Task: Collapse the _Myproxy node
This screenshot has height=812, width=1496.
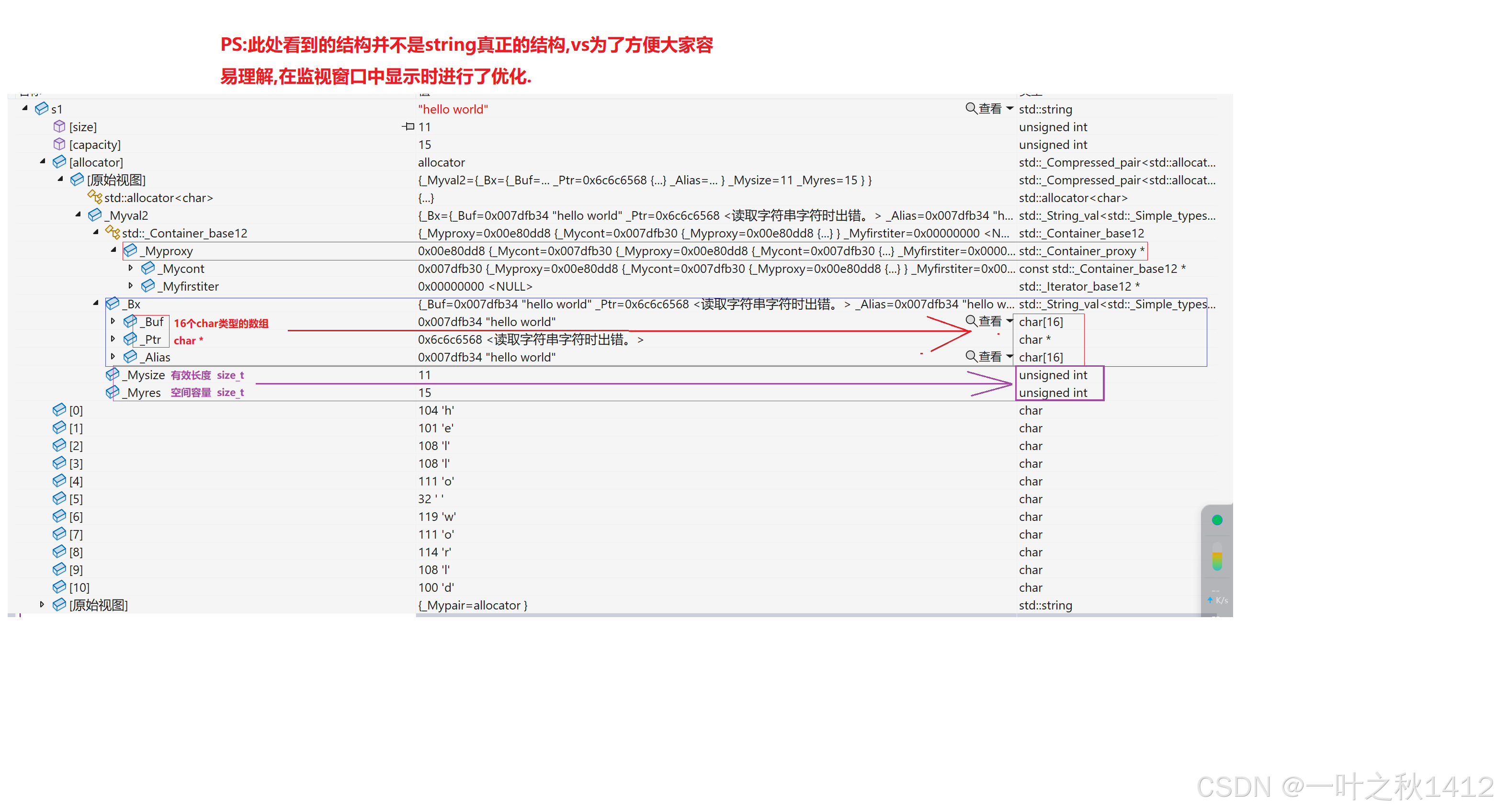Action: [x=113, y=250]
